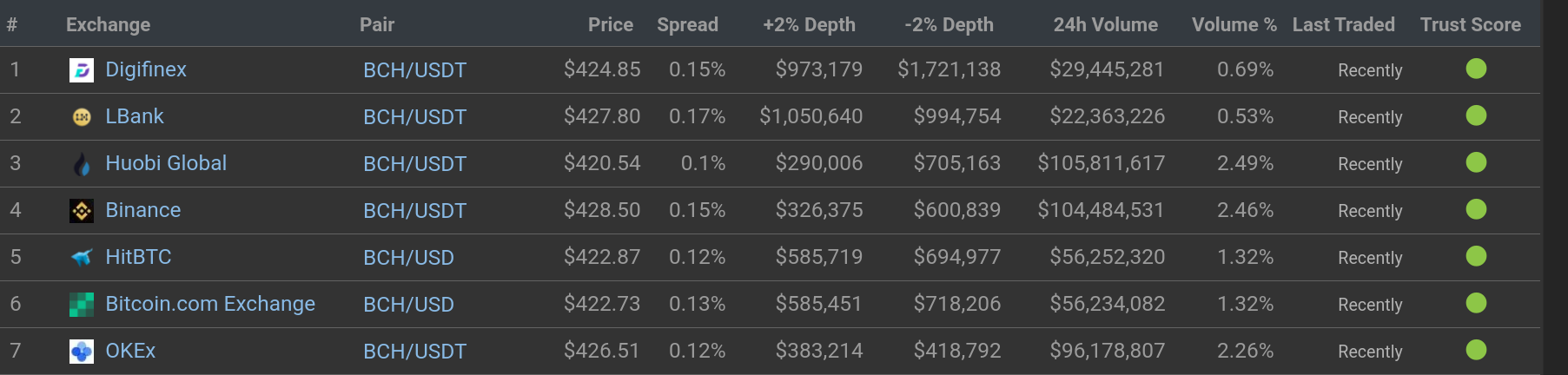Click the LBank exchange logo icon
The height and width of the screenshot is (375, 1568).
click(x=82, y=117)
